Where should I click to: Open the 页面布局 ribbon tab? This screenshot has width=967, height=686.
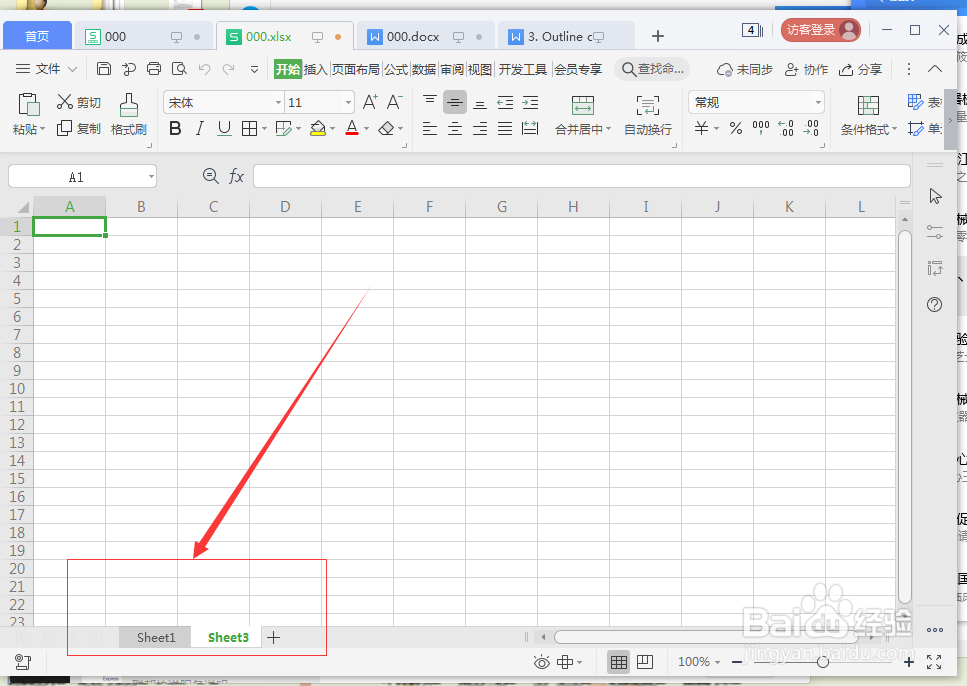point(355,69)
